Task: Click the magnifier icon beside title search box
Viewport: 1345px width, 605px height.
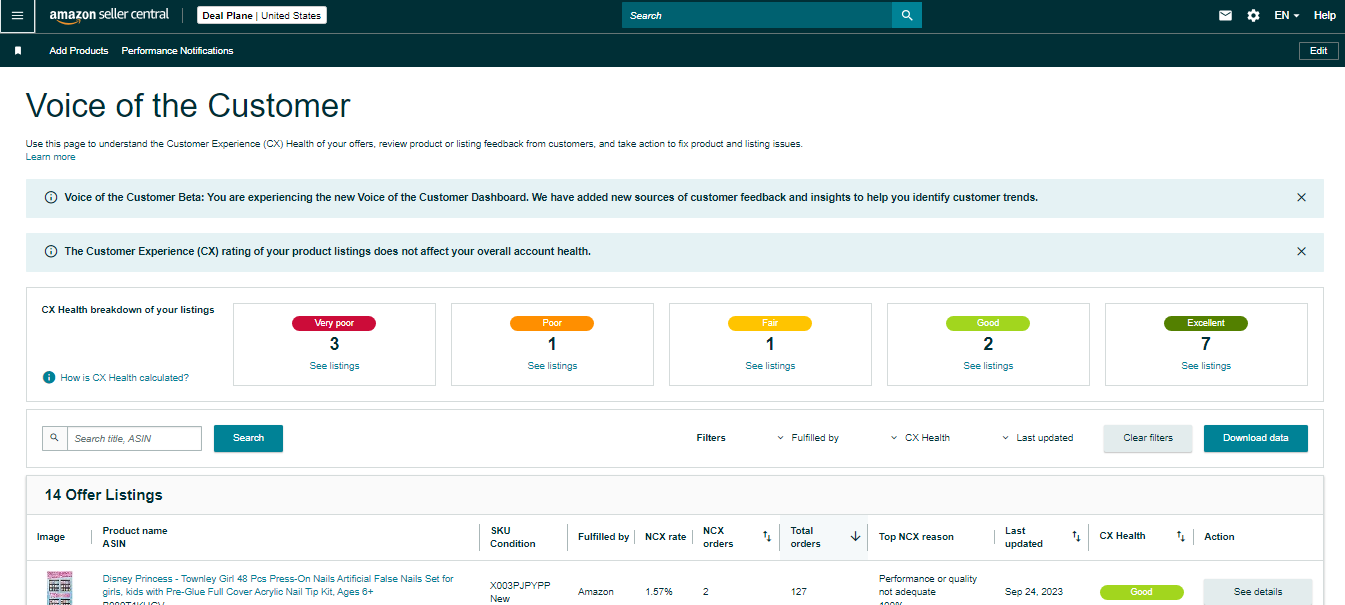Action: click(54, 438)
